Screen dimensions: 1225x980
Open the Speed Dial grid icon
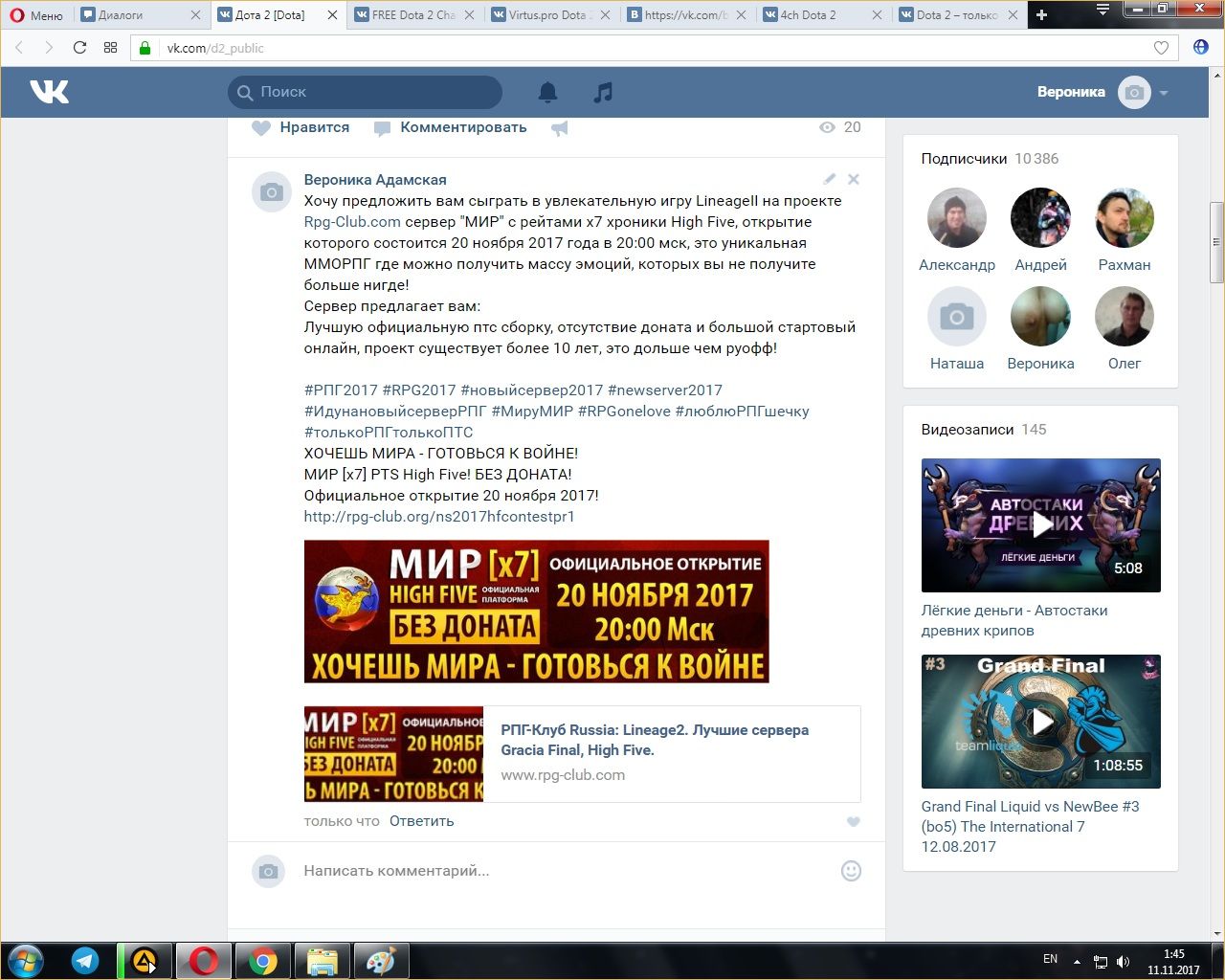110,48
